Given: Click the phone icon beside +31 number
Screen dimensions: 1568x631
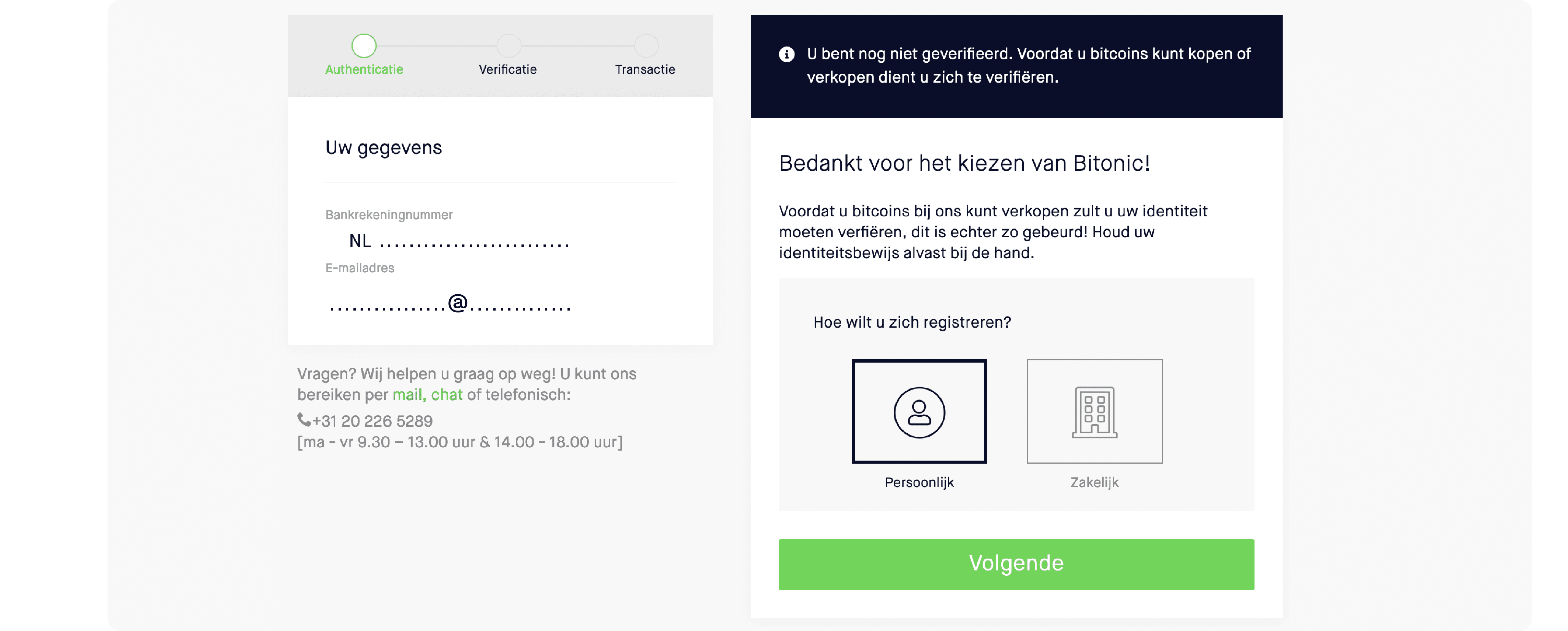Looking at the screenshot, I should click(304, 419).
